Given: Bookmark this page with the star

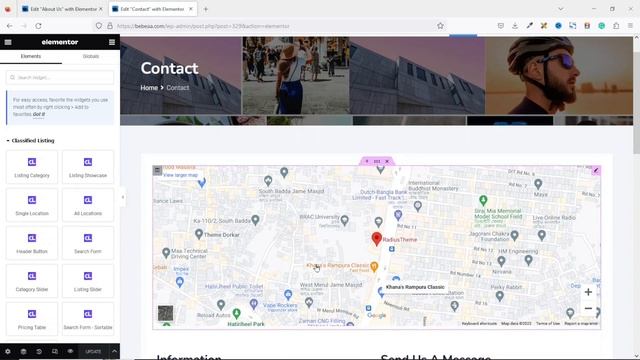Looking at the screenshot, I should (440, 26).
